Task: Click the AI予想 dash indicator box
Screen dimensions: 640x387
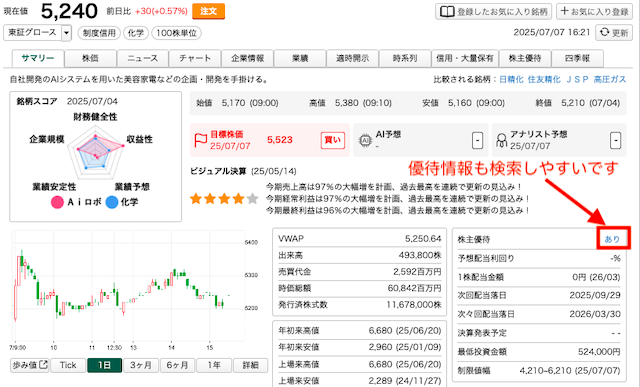Action: (477, 140)
